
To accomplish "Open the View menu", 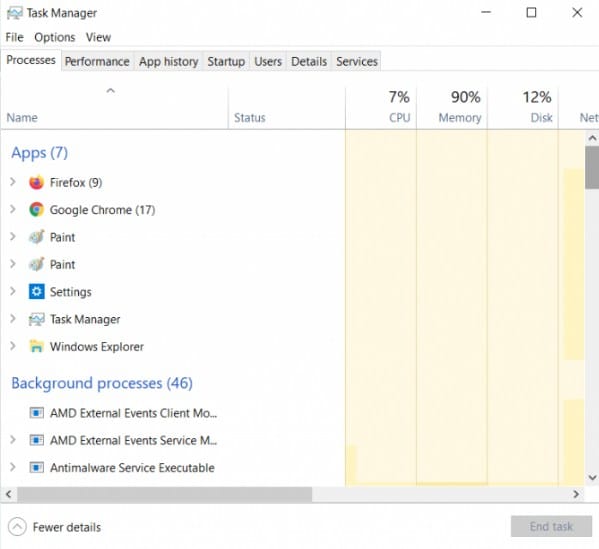I will coord(98,37).
